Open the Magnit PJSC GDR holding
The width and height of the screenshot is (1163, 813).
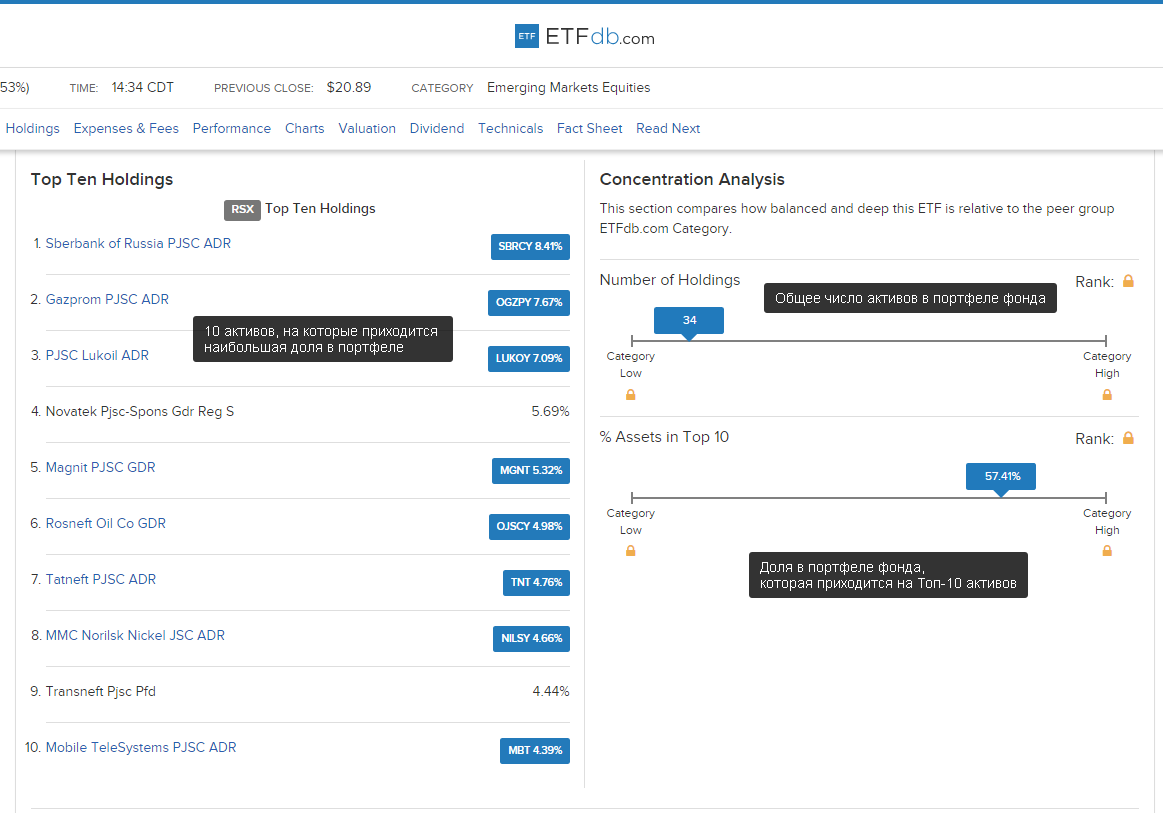[x=100, y=467]
